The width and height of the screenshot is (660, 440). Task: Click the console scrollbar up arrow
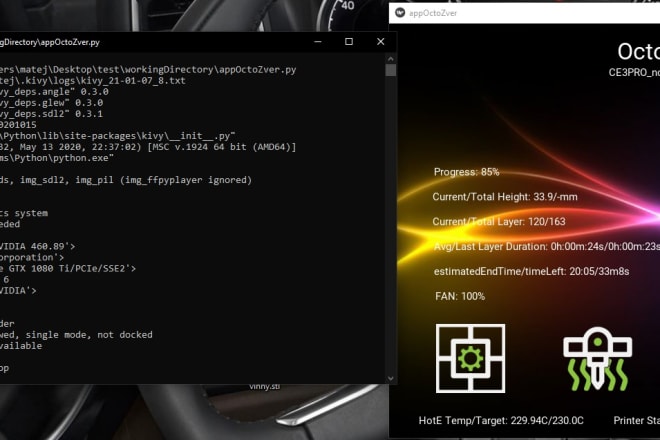click(x=391, y=59)
